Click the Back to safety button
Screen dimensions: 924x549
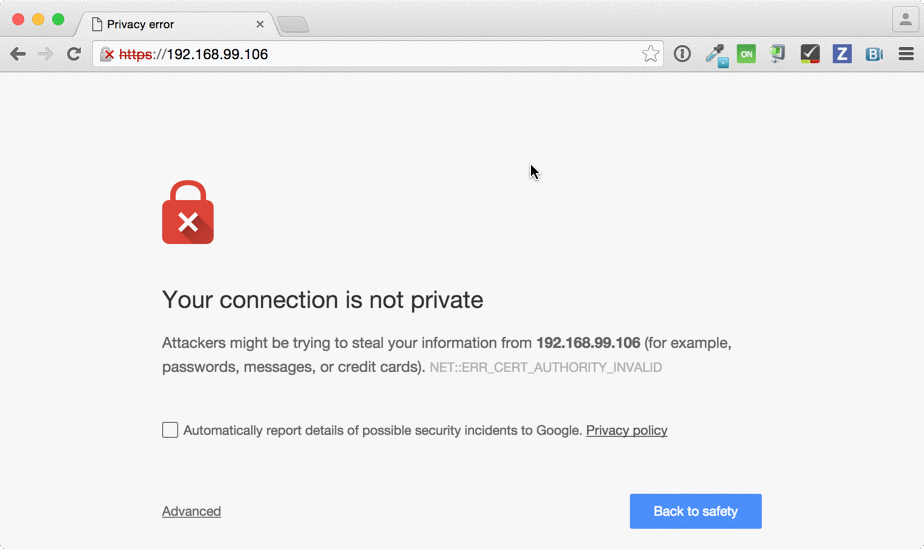(x=695, y=511)
